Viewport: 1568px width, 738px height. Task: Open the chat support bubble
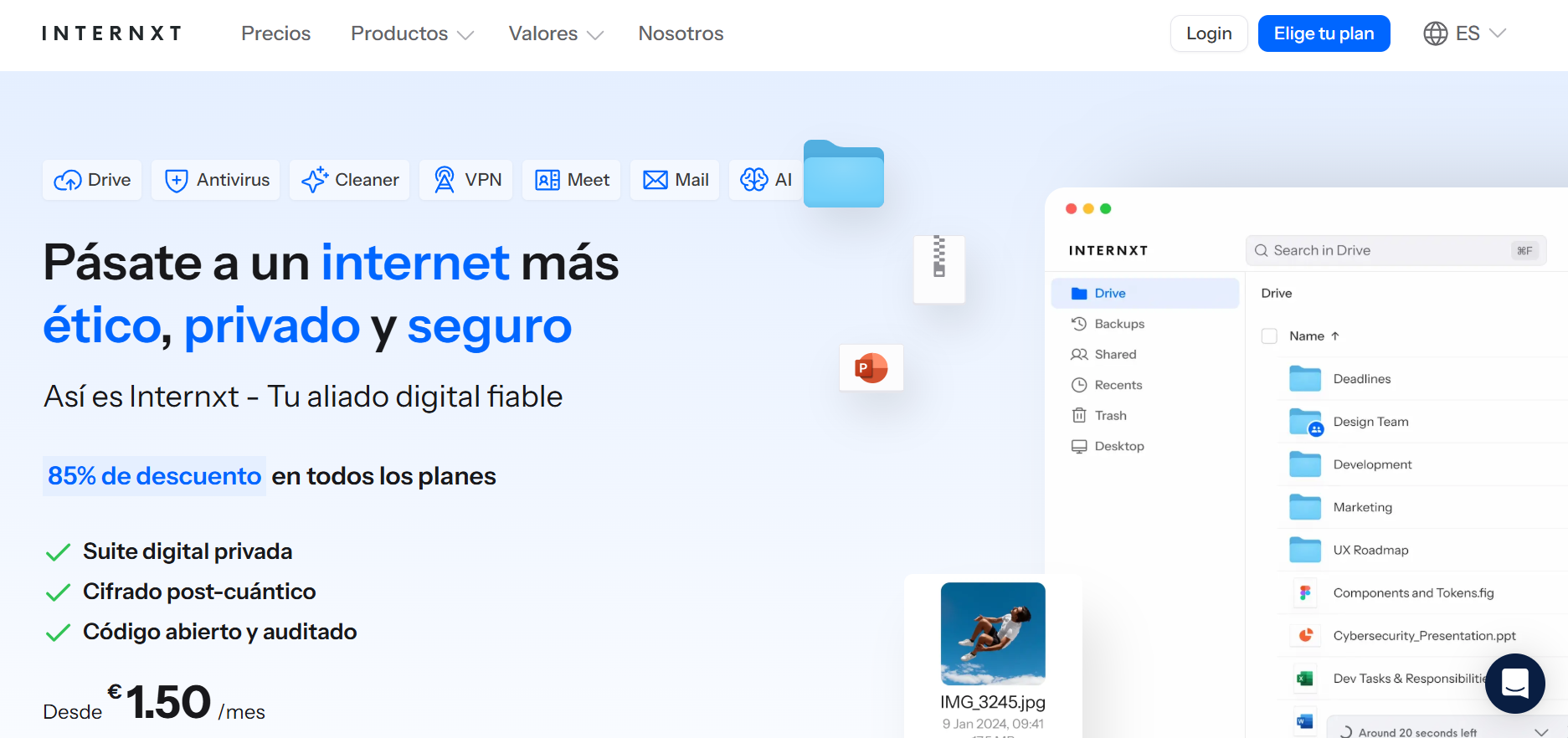[1515, 684]
